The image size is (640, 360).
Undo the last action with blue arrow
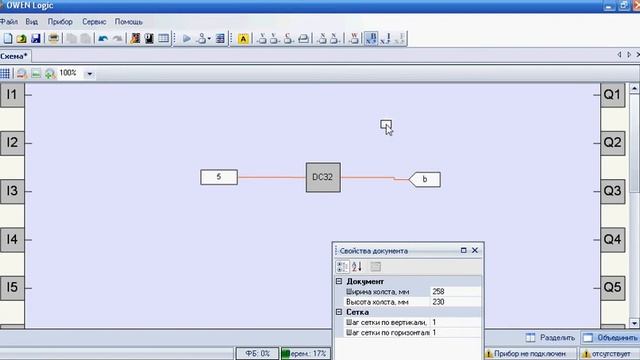[x=103, y=38]
